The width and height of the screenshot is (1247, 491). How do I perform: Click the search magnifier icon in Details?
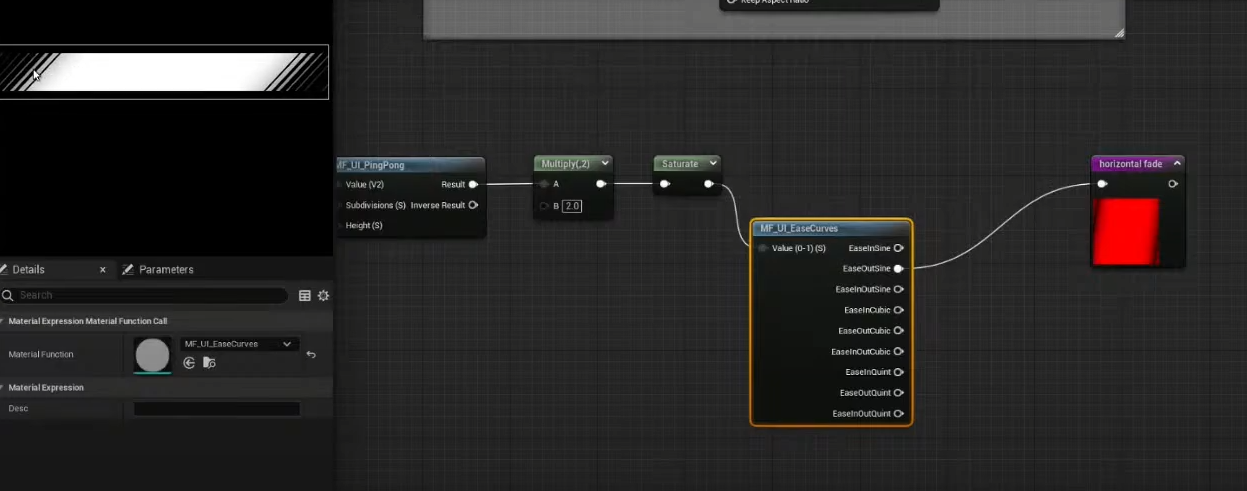coord(8,295)
